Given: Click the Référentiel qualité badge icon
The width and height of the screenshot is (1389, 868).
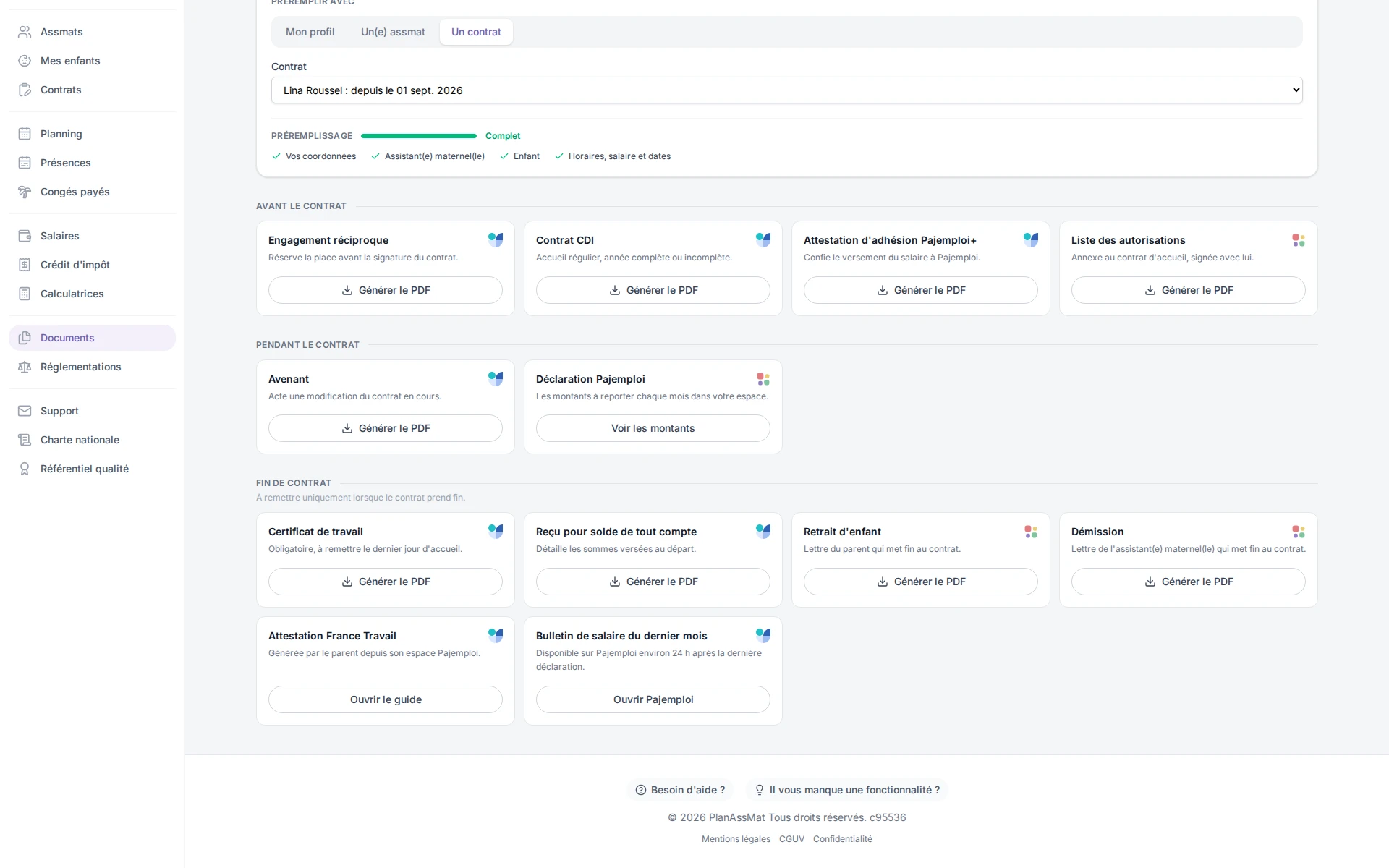Looking at the screenshot, I should tap(25, 469).
